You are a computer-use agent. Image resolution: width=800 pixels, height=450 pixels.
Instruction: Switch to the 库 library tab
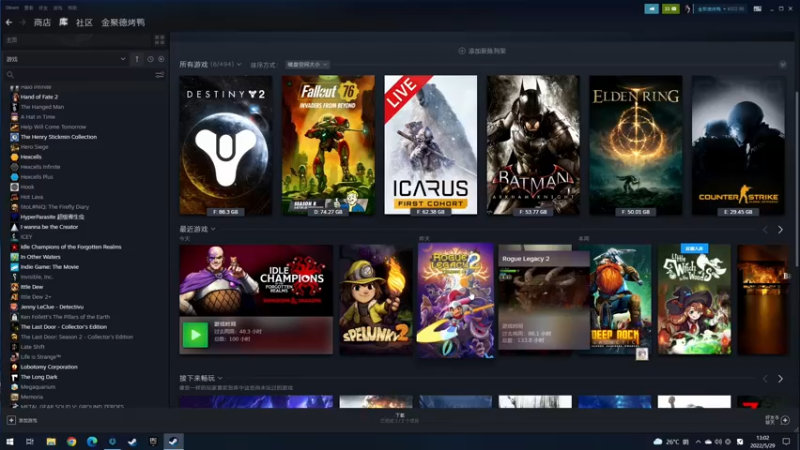pyautogui.click(x=63, y=22)
